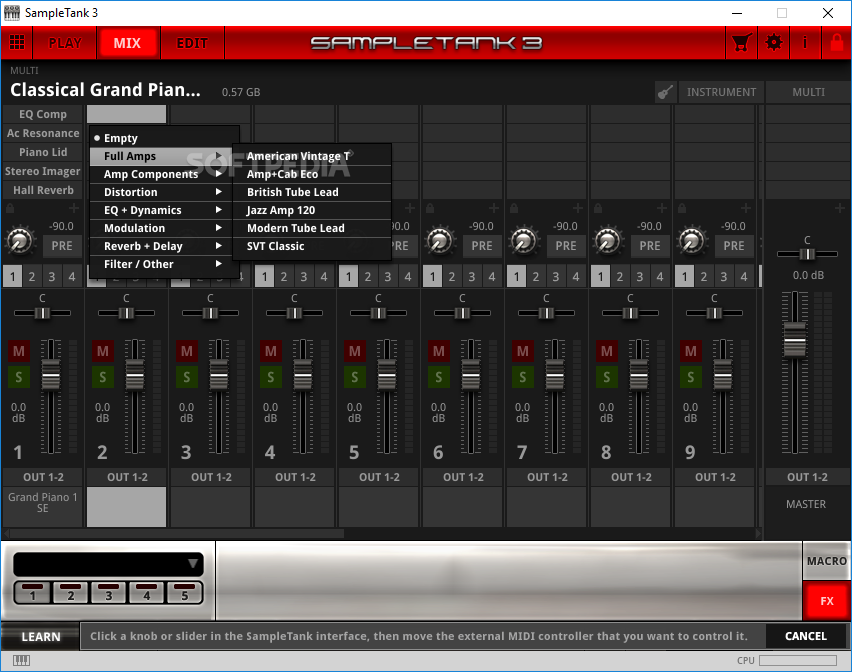852x672 pixels.
Task: Select macro button 3
Action: tap(109, 593)
